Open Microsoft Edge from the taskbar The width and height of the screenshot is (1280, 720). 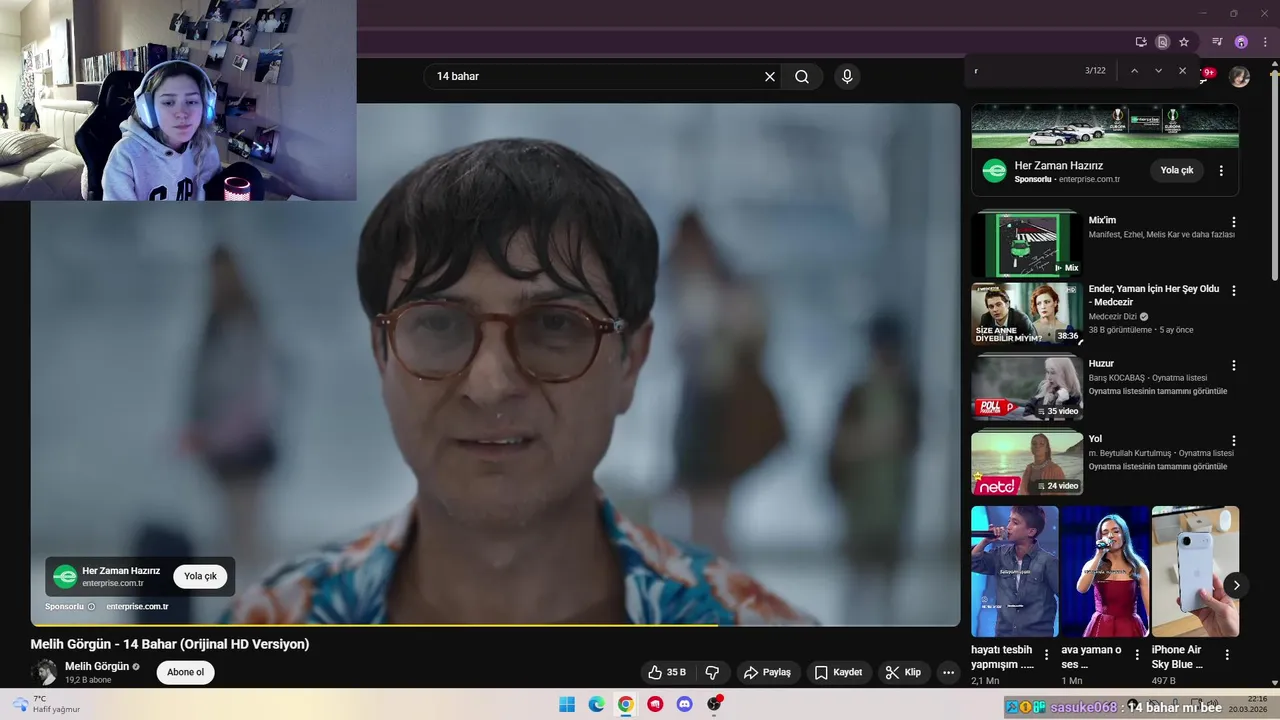(x=596, y=704)
